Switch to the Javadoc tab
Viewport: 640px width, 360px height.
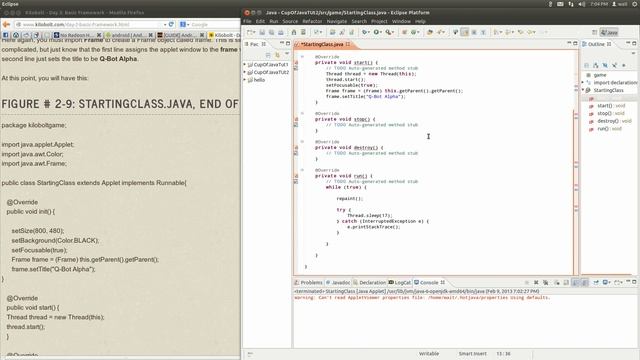pos(338,282)
